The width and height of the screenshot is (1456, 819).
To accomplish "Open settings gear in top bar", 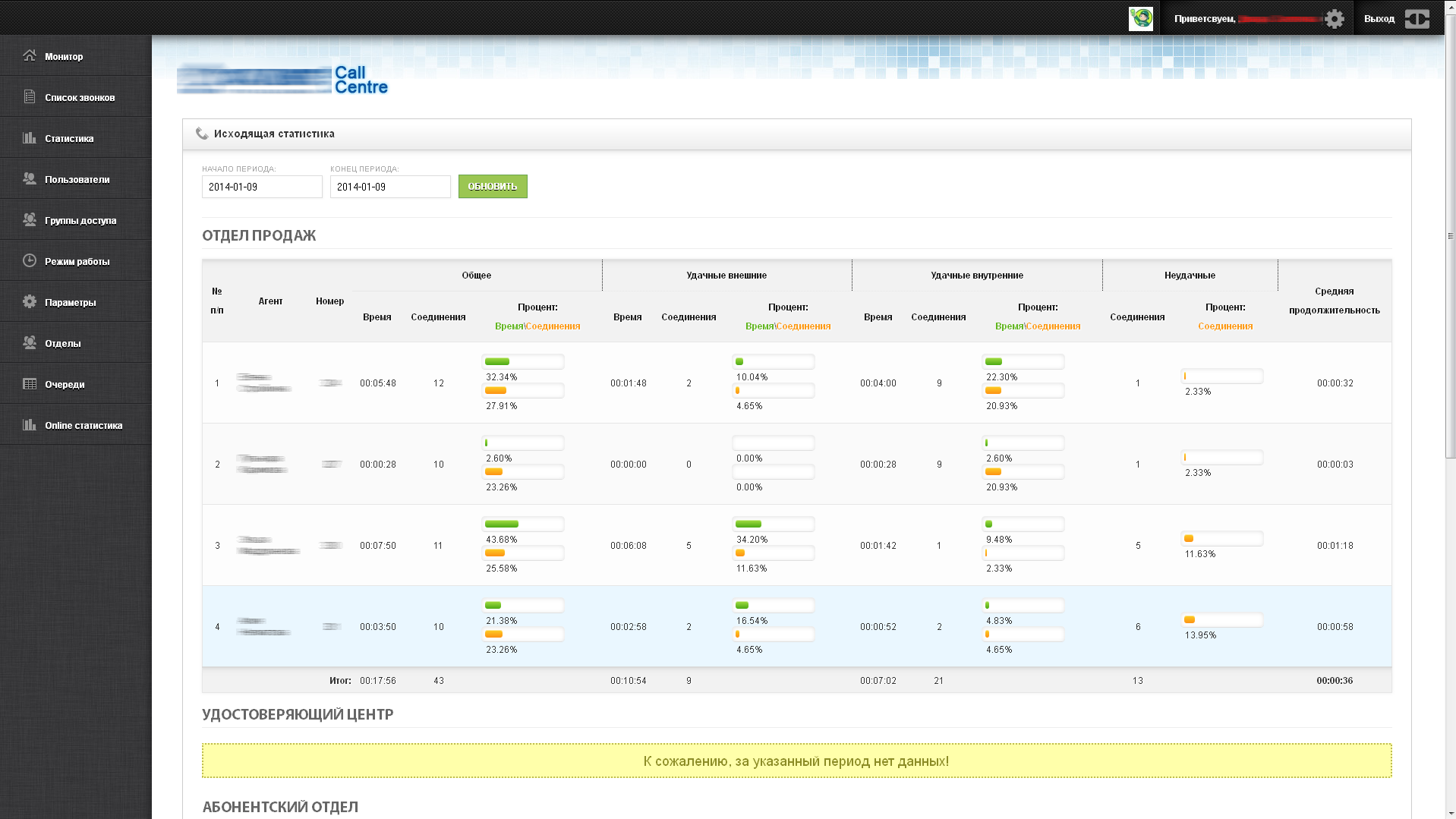I will click(1335, 19).
